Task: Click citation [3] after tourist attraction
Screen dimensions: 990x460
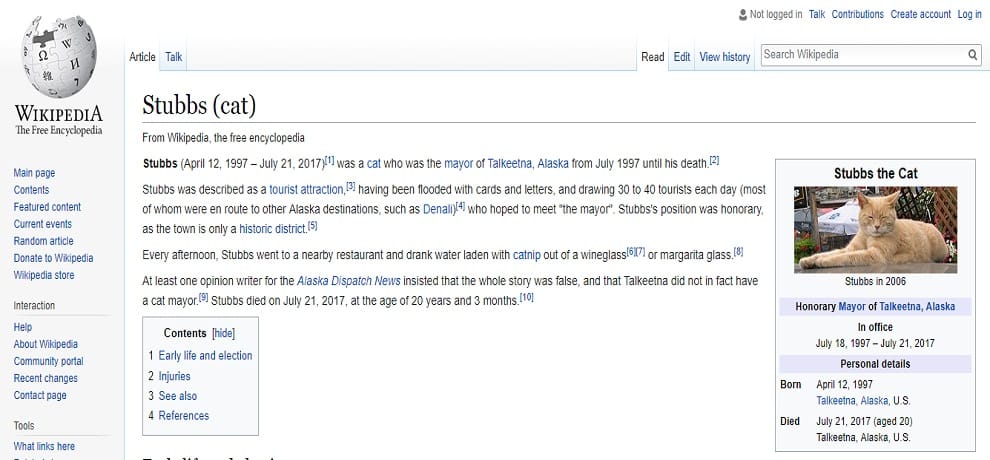Action: coord(351,186)
